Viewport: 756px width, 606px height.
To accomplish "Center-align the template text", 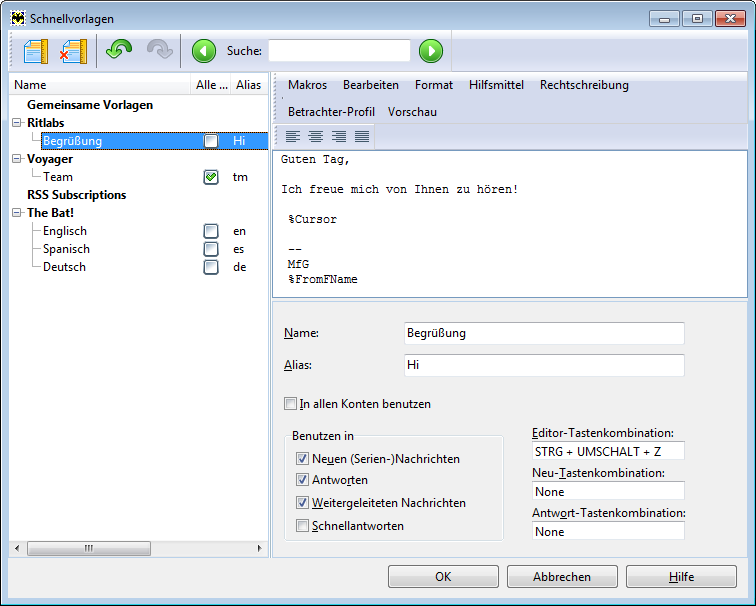I will pyautogui.click(x=316, y=136).
